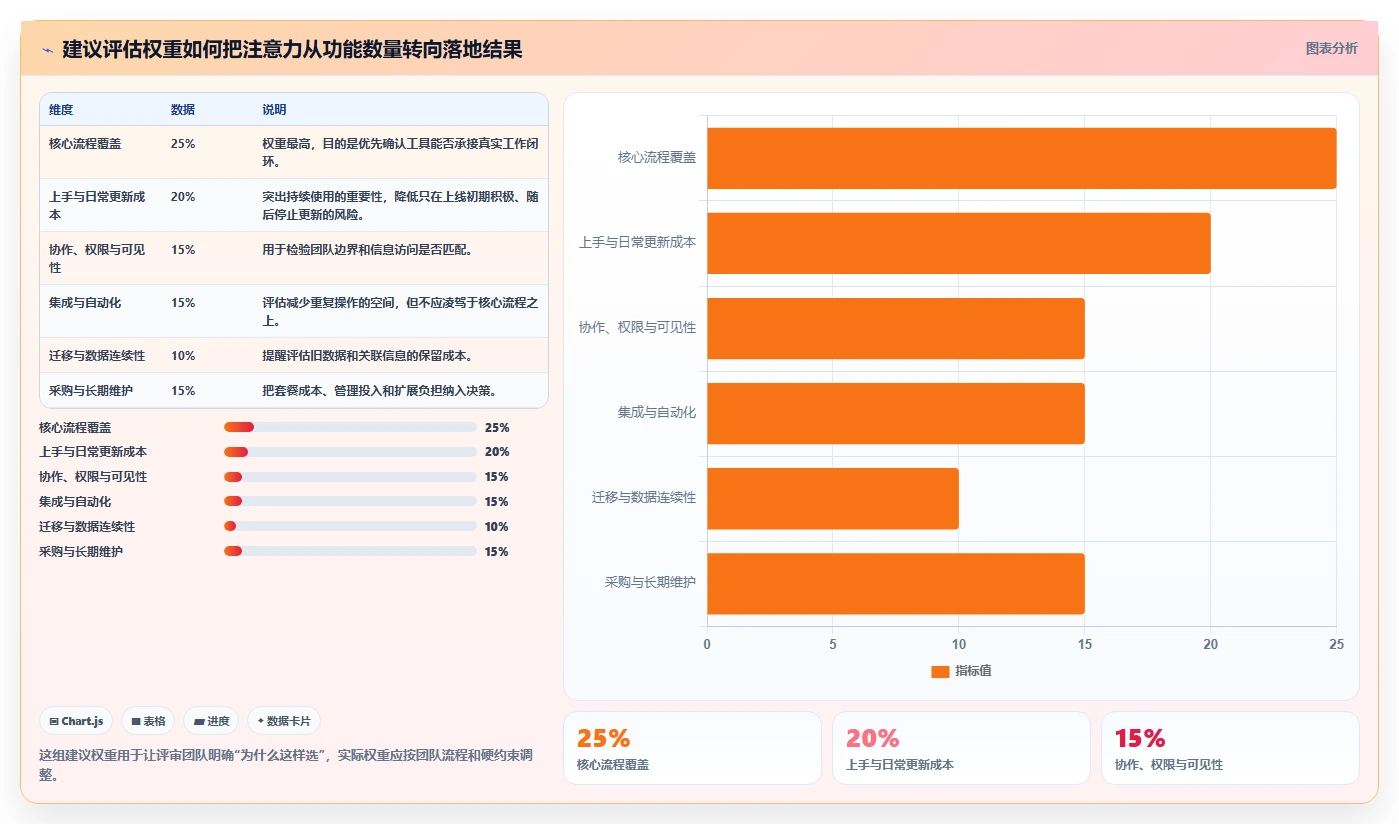This screenshot has height=824, width=1399.
Task: Click the description starting 把套餐成本
Action: [x=379, y=391]
